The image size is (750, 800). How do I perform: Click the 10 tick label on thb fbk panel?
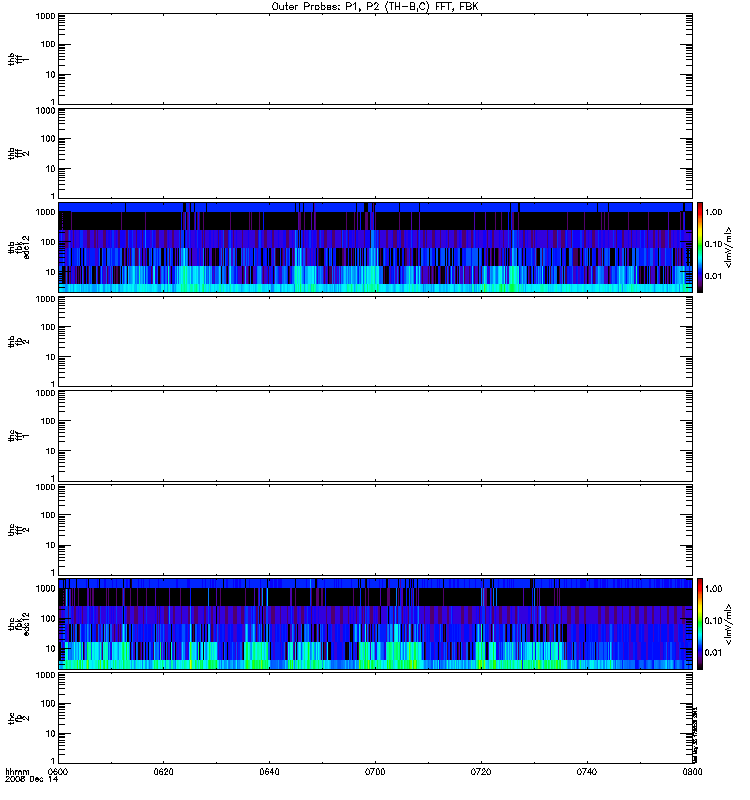(51, 272)
